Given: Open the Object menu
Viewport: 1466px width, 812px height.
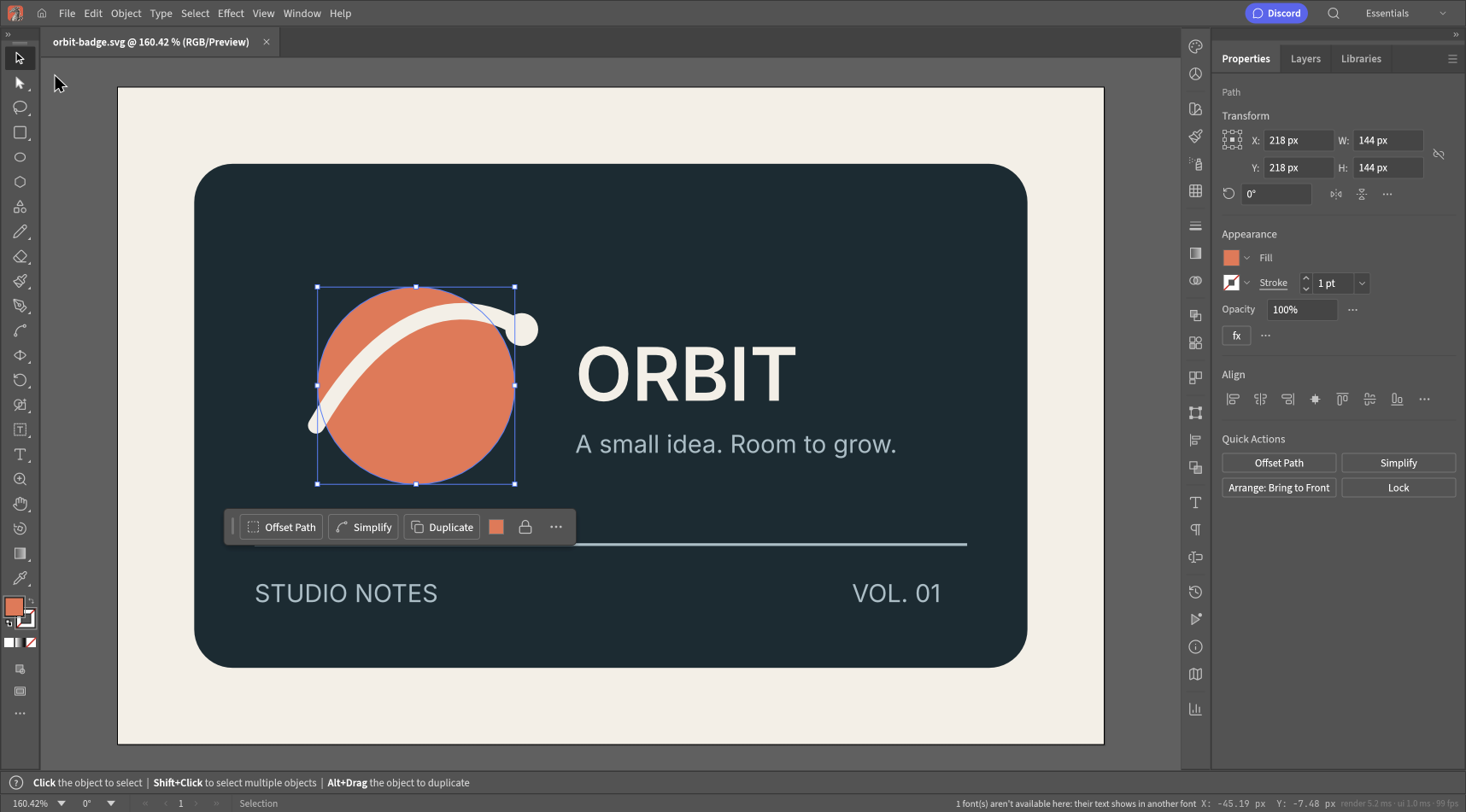Looking at the screenshot, I should coord(126,14).
